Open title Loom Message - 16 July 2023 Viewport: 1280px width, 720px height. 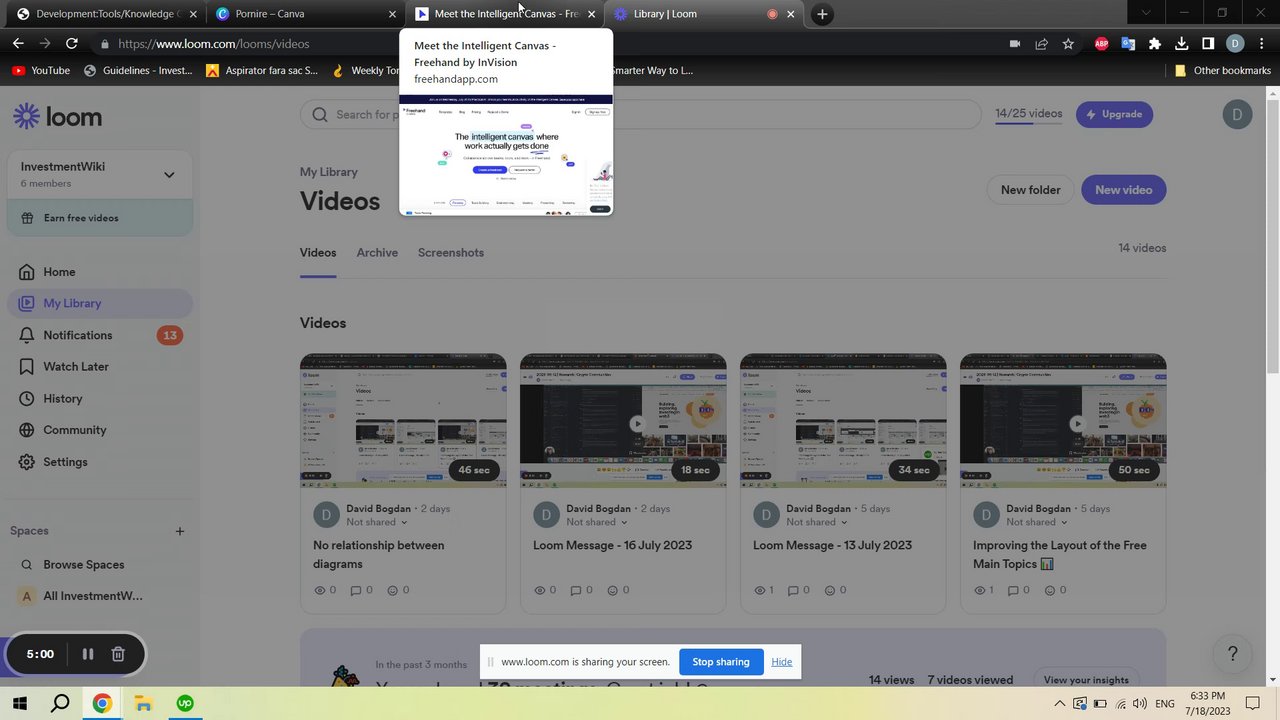612,545
